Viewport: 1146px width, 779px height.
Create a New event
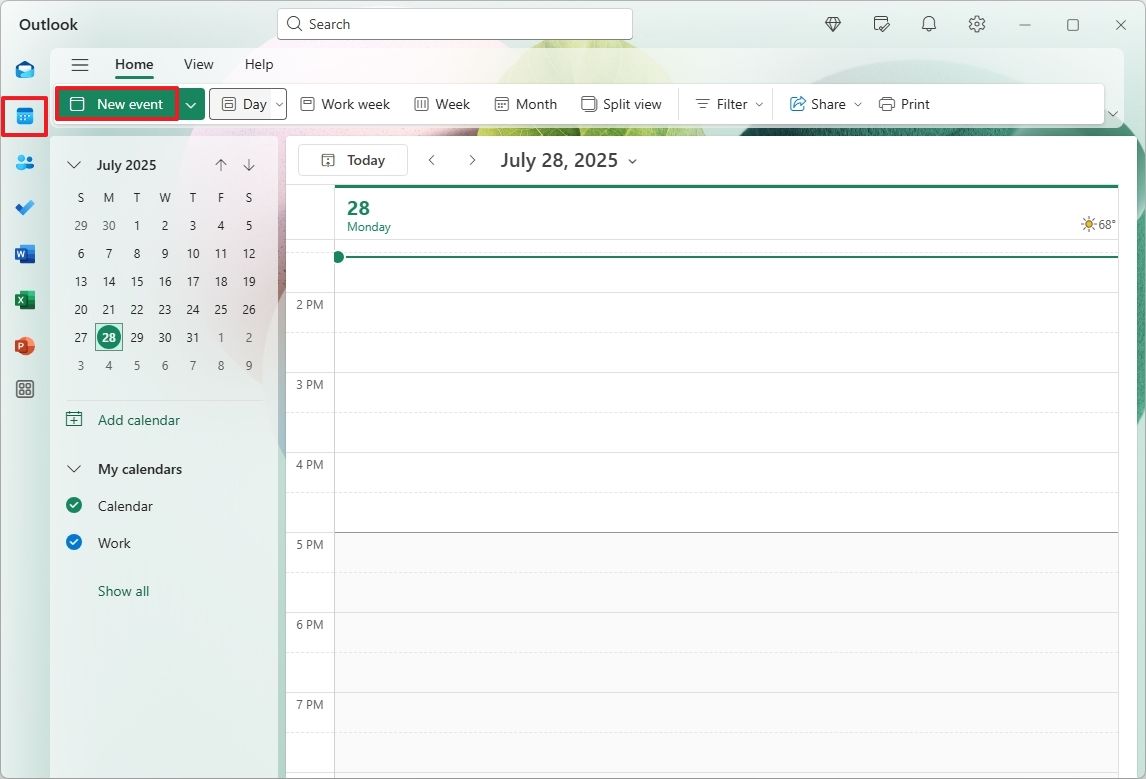117,103
